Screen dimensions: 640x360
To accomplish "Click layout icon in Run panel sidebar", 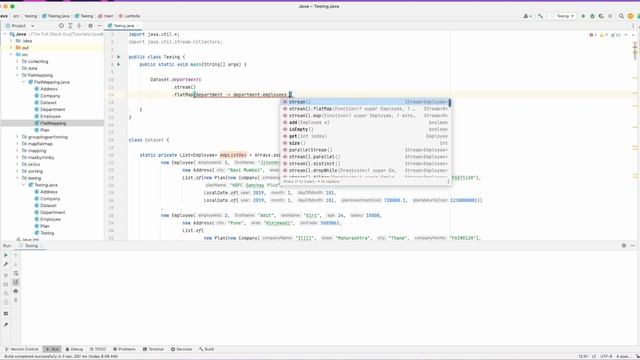I will pyautogui.click(x=6, y=313).
